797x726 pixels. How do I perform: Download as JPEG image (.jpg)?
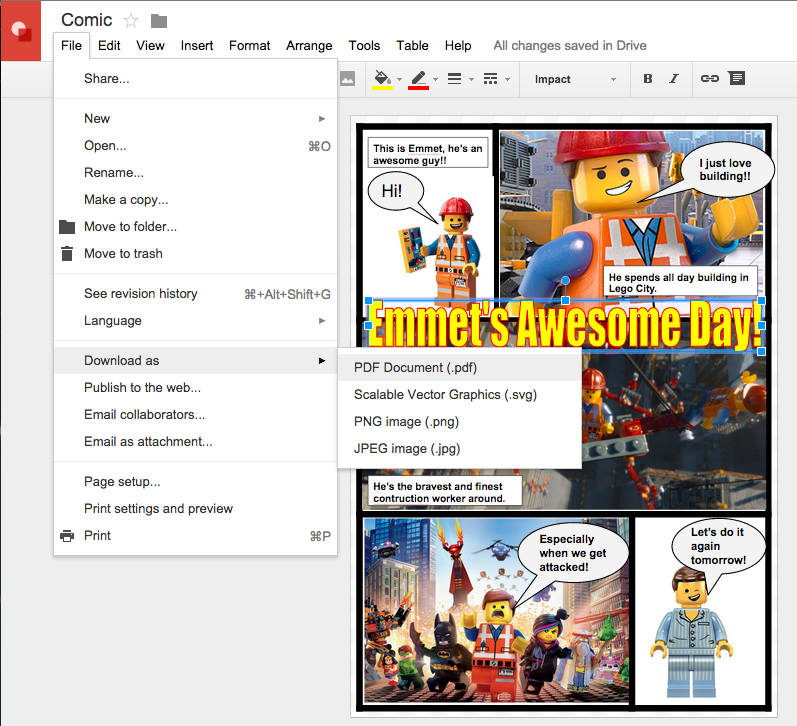(459, 448)
